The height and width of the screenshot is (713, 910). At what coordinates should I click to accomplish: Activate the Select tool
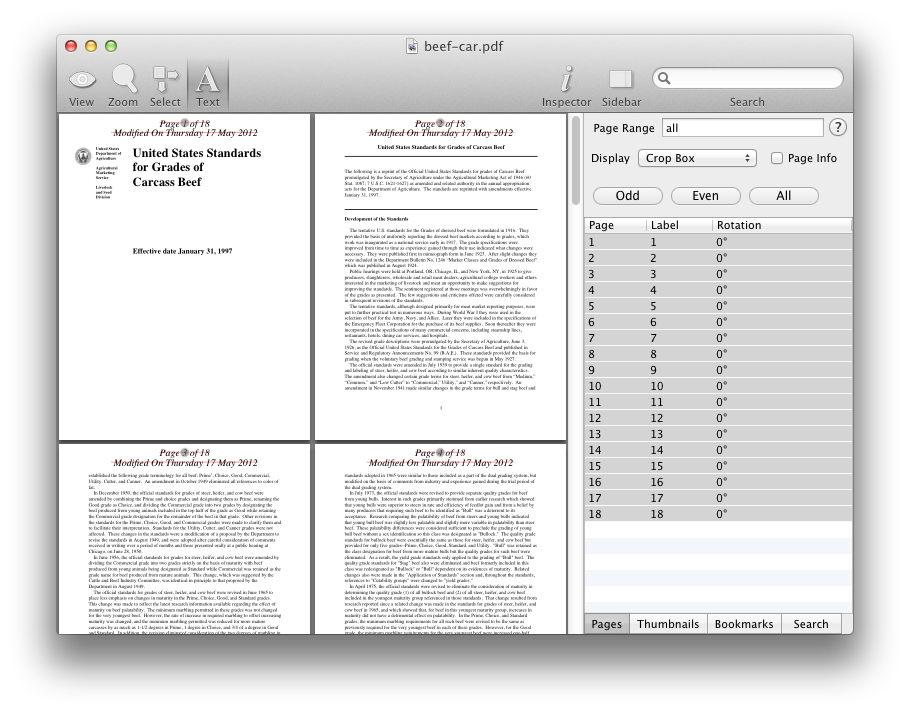point(165,86)
